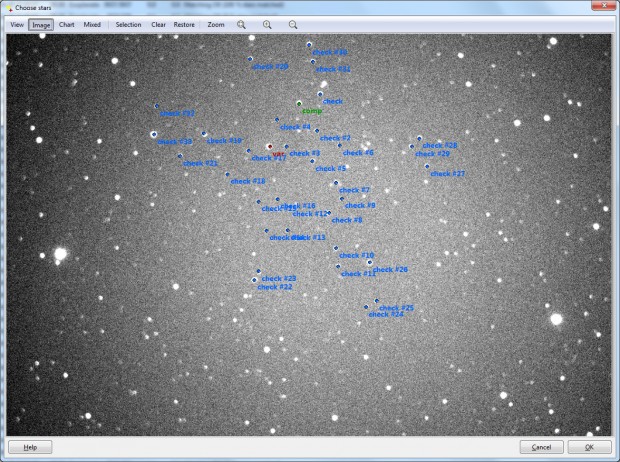Click the 'check #25' star label
620x462 pixels.
pyautogui.click(x=396, y=308)
